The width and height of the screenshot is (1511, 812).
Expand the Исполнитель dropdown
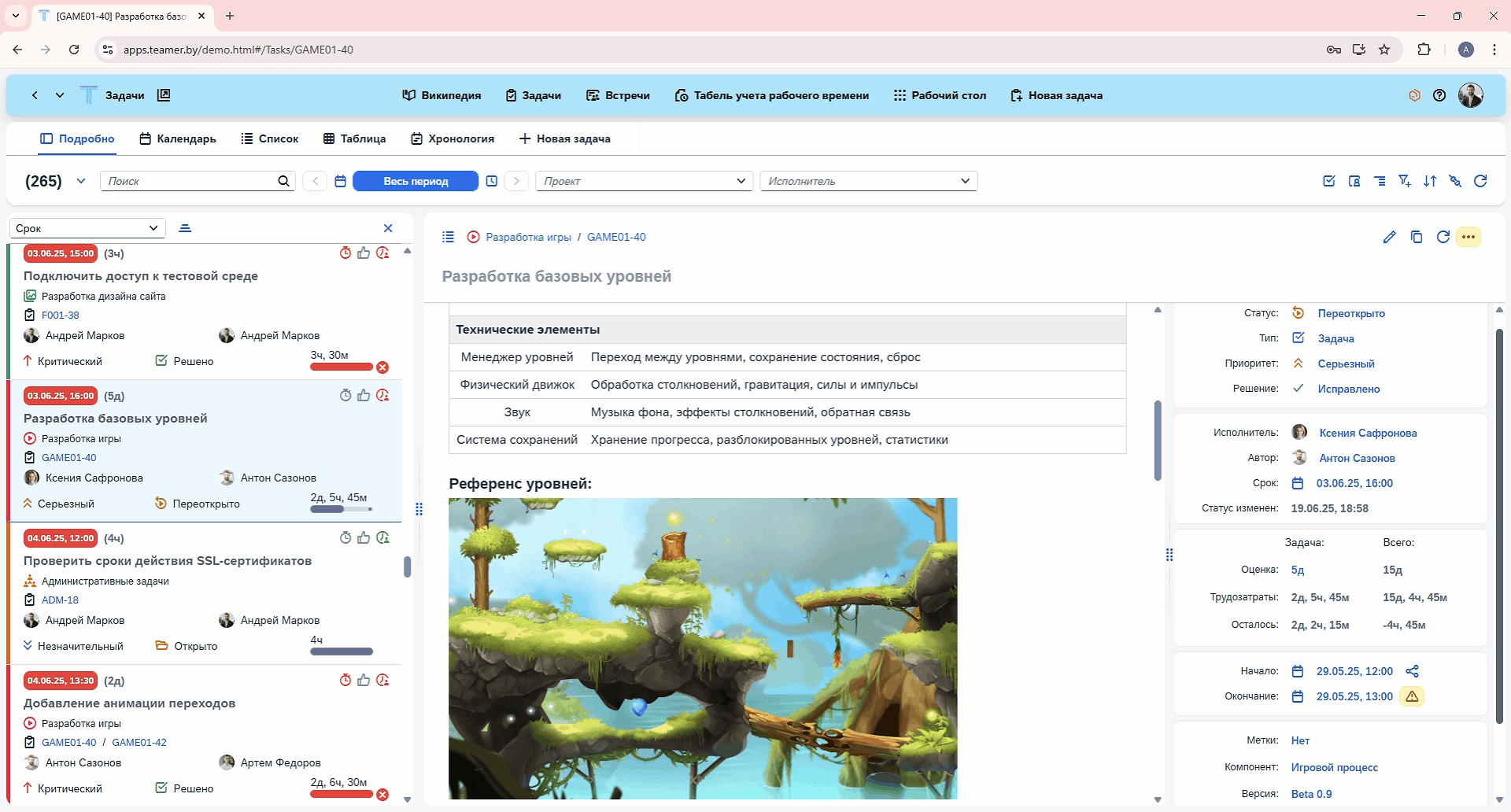click(868, 181)
